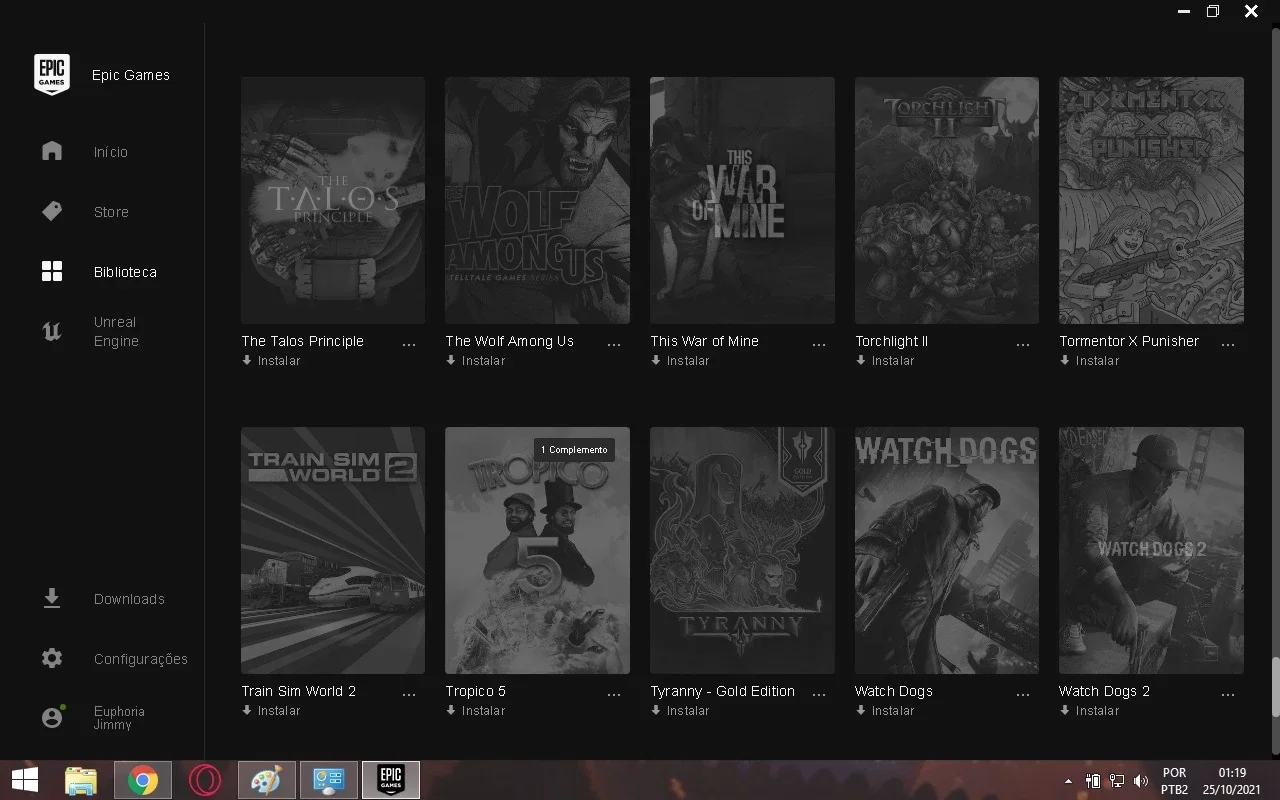Open options menu for Tyranny - Gold Edition
Screen dimensions: 1280x800
(x=819, y=694)
